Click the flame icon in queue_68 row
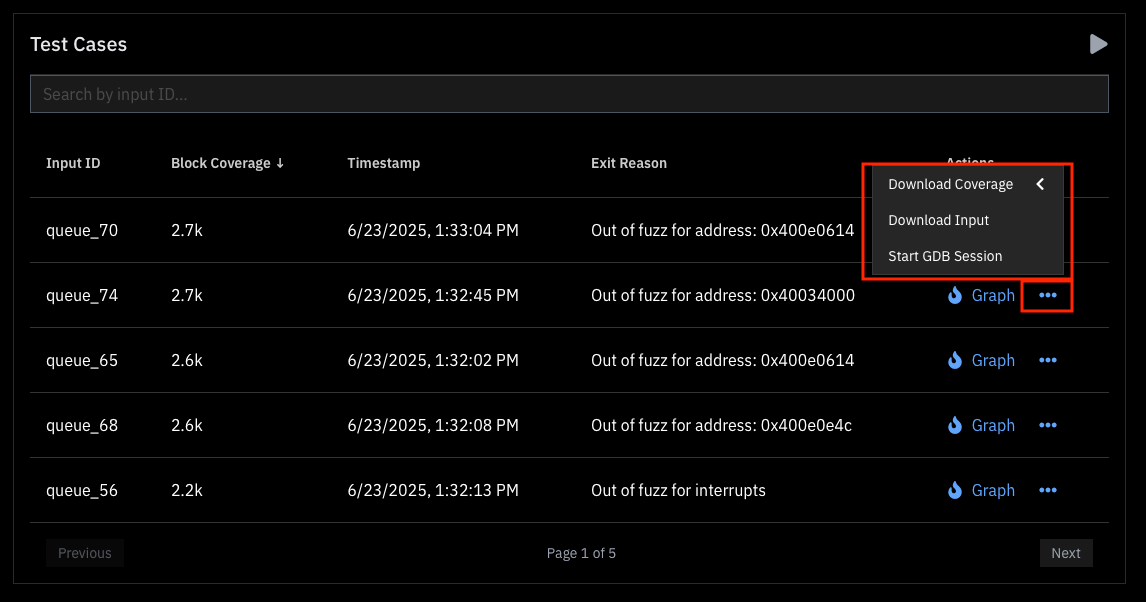This screenshot has height=602, width=1146. coord(955,426)
